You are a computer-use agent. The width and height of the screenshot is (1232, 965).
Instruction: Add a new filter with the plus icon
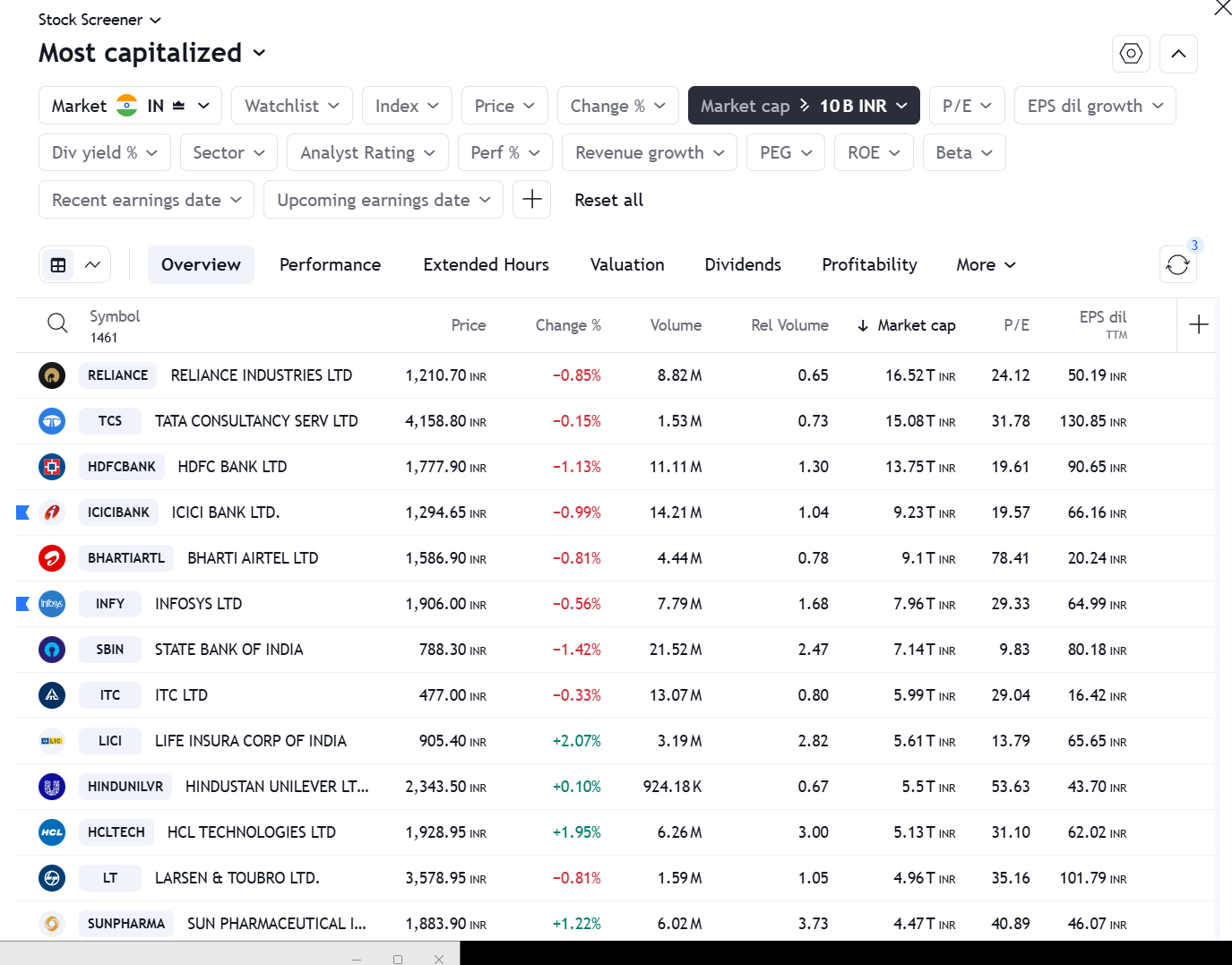click(x=531, y=199)
